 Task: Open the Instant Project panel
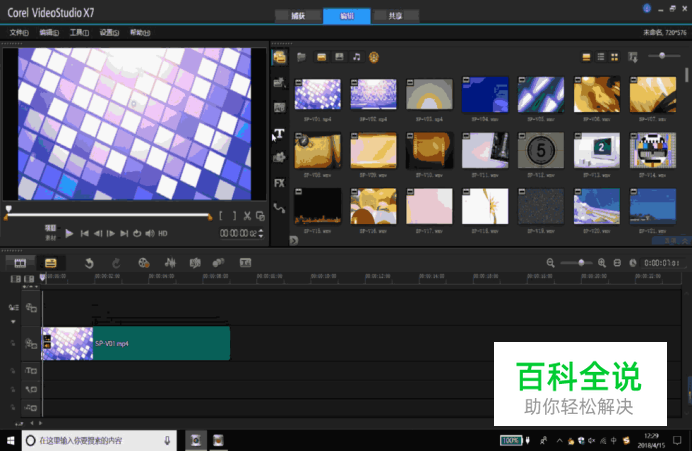coord(279,82)
